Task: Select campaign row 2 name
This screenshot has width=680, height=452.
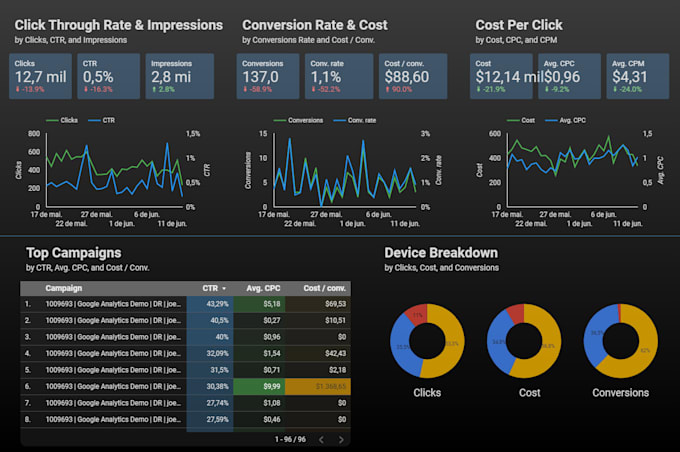Action: [x=113, y=321]
